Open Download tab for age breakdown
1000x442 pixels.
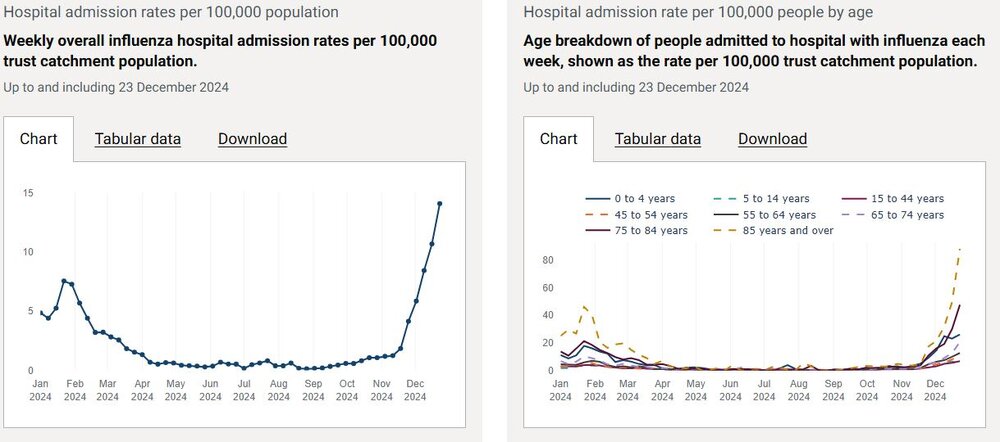pyautogui.click(x=772, y=139)
